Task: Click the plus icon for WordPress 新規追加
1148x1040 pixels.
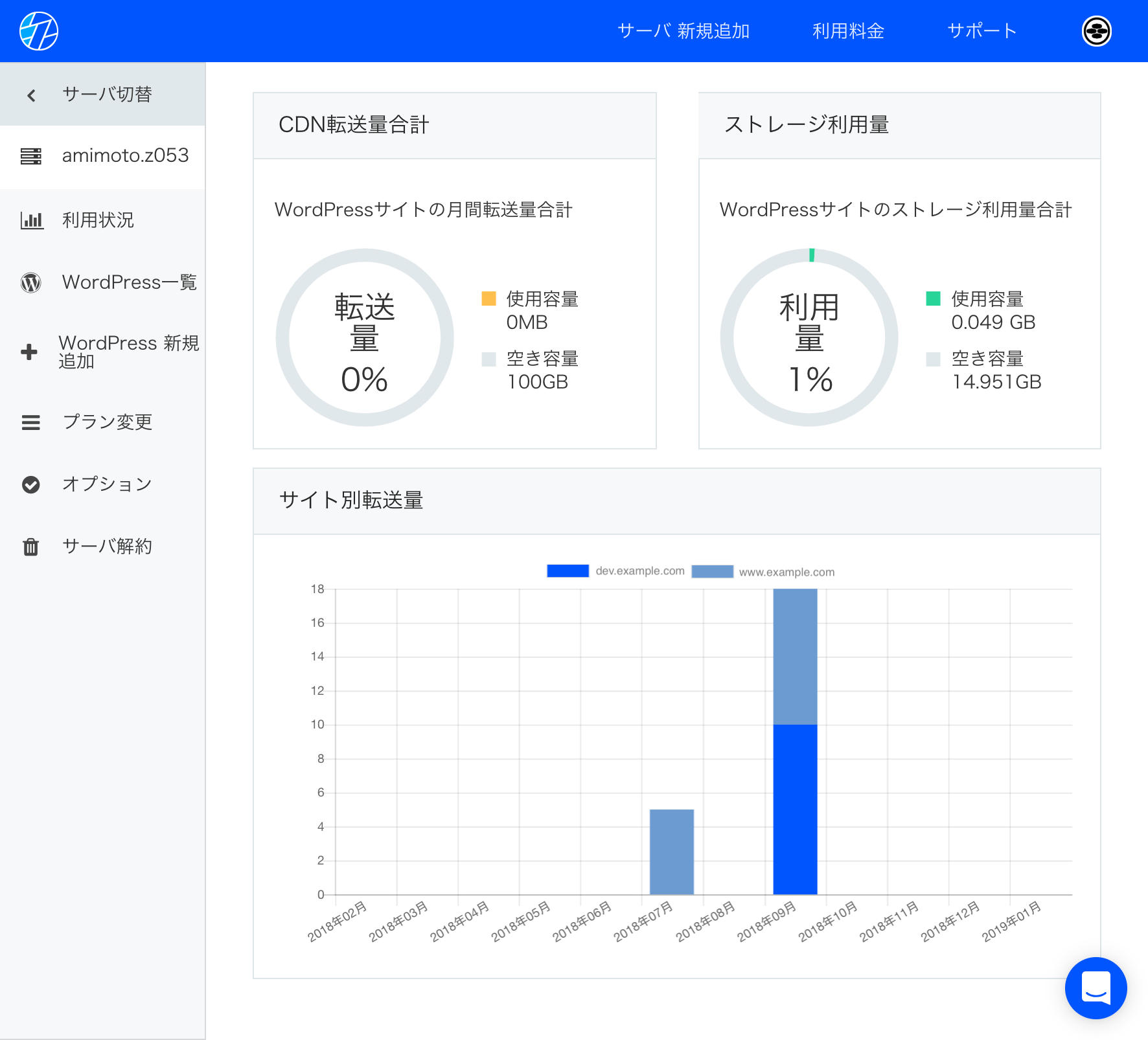Action: point(29,352)
